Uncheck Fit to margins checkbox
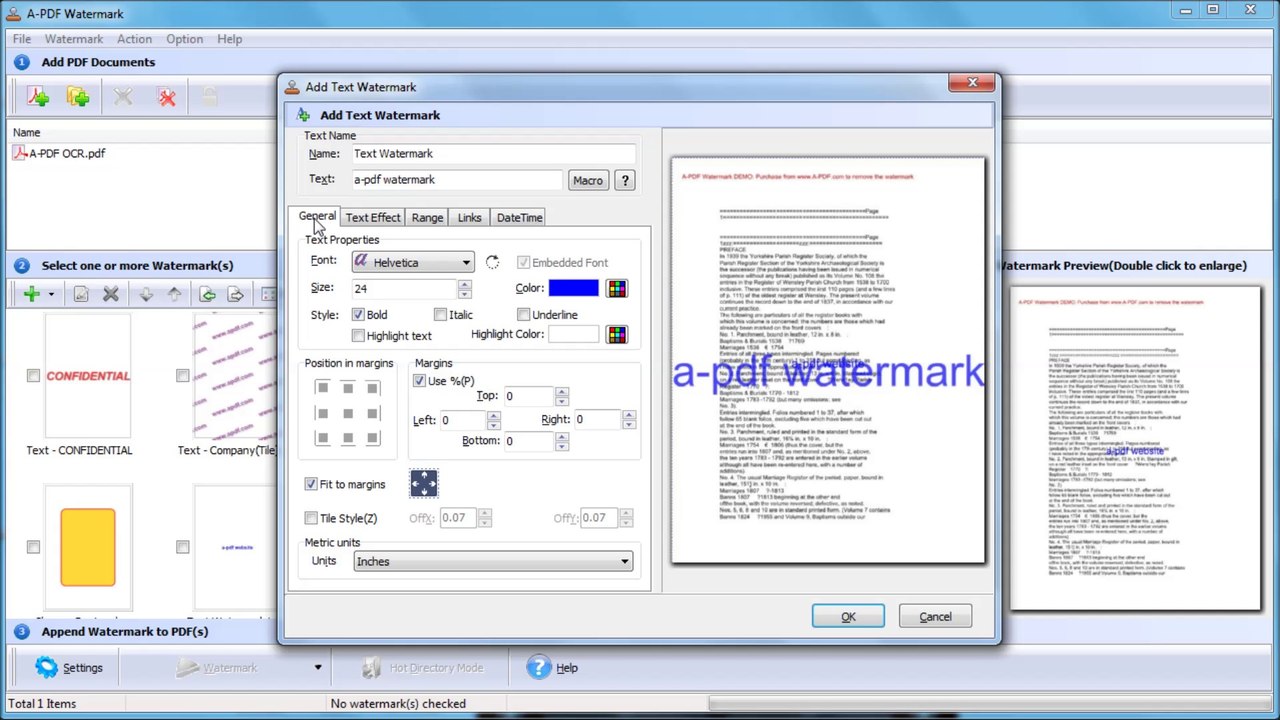The image size is (1280, 720). (x=311, y=484)
